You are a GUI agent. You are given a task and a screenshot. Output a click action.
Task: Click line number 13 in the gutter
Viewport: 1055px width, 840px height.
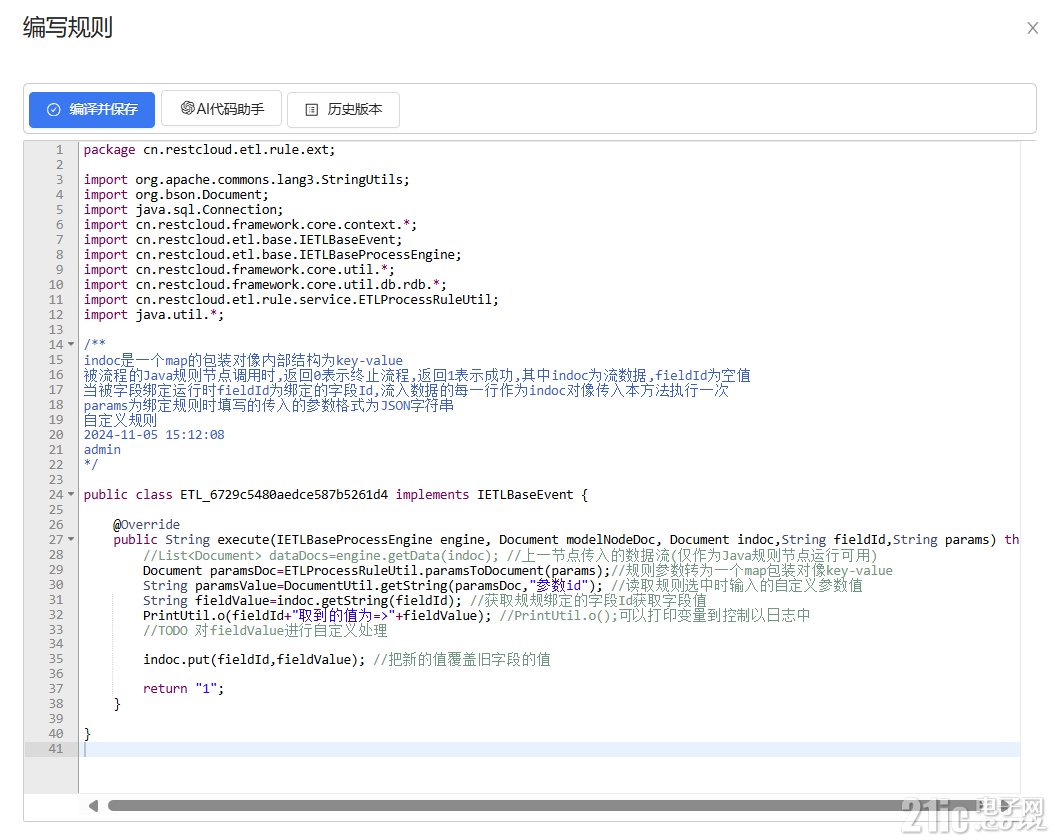[56, 330]
